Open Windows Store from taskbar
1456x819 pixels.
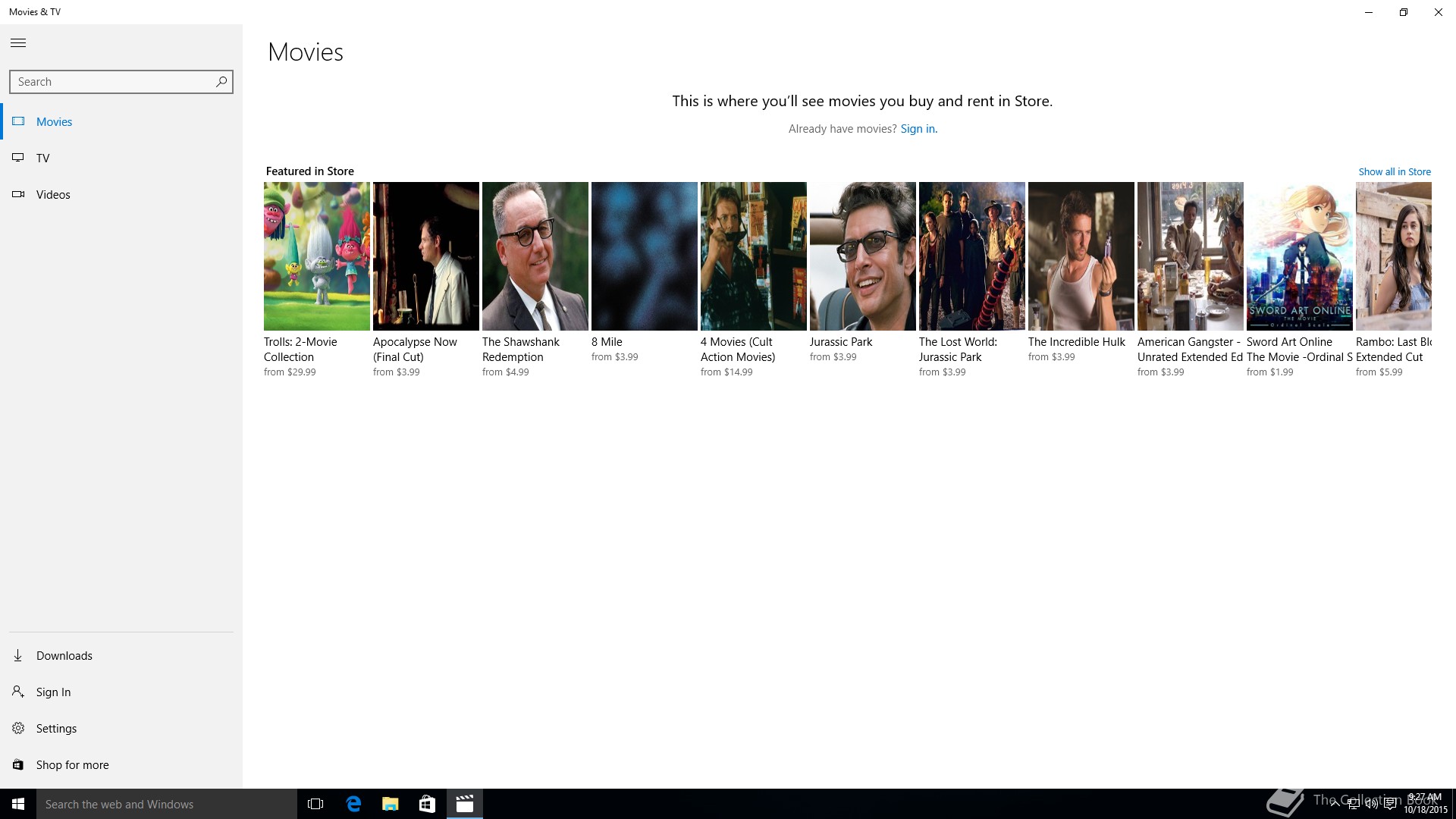coord(427,804)
